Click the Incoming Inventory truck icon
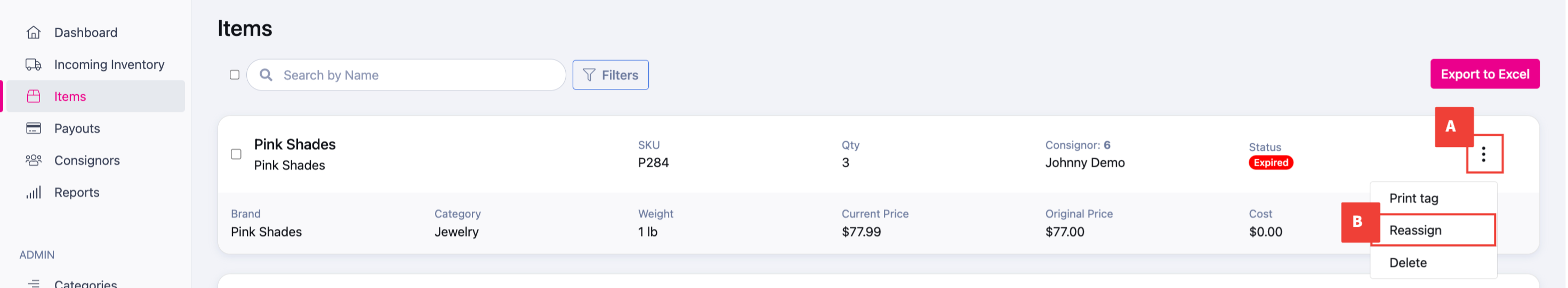 [34, 64]
